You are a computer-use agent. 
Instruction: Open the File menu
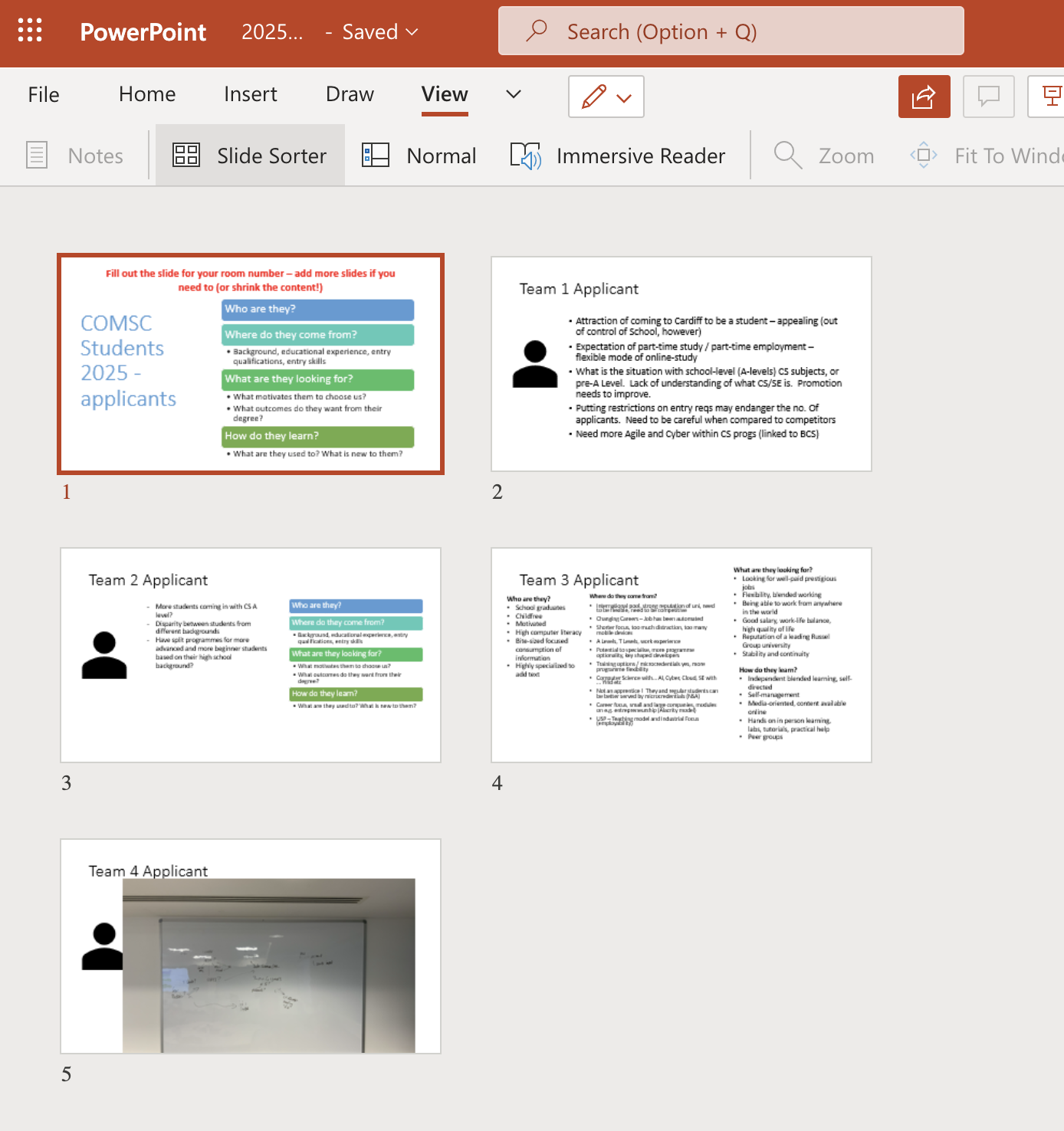(44, 94)
